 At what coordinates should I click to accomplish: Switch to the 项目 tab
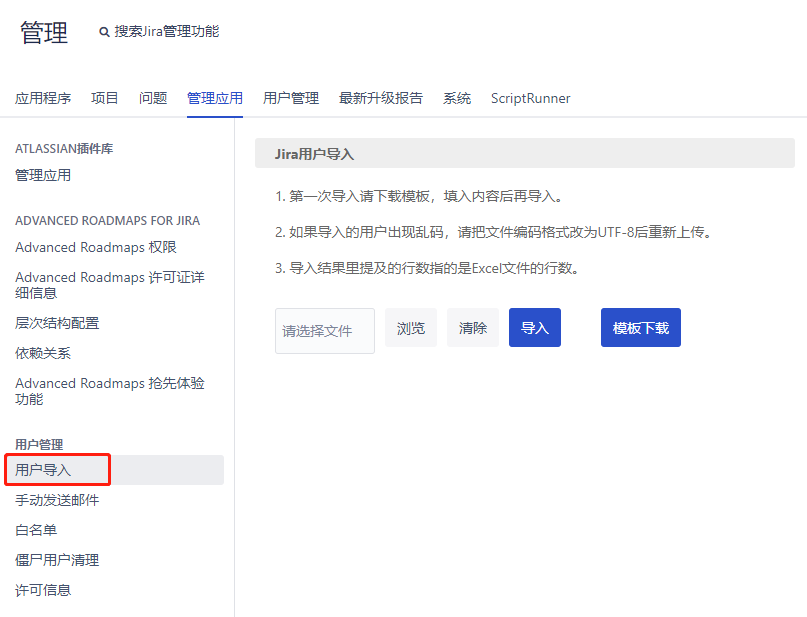tap(105, 98)
